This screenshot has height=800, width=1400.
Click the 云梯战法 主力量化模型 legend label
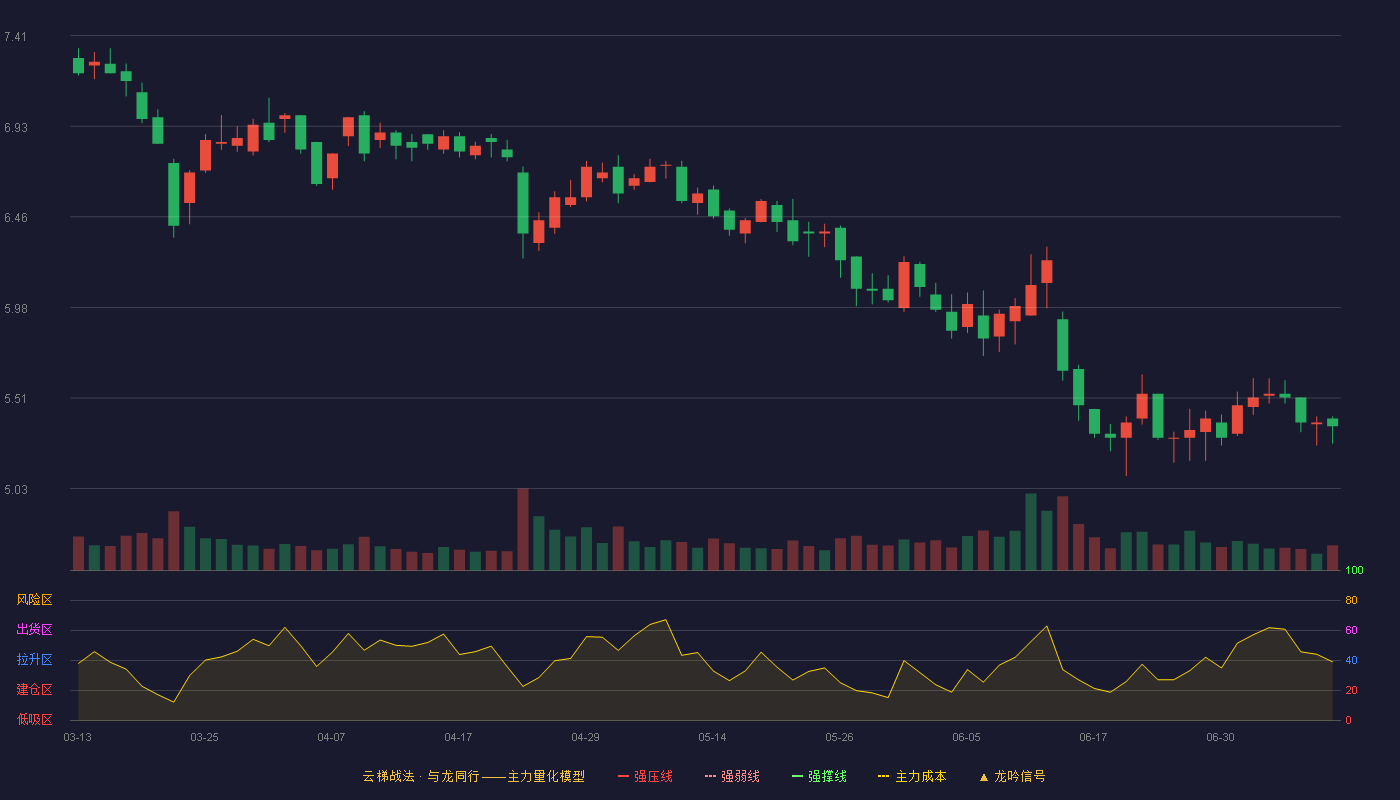[473, 776]
